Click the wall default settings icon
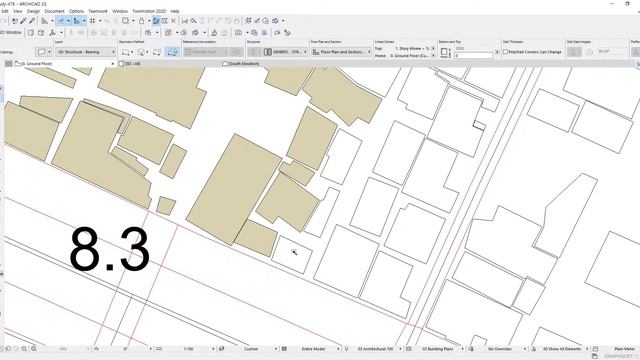Image resolution: width=640 pixels, height=360 pixels. (41, 52)
